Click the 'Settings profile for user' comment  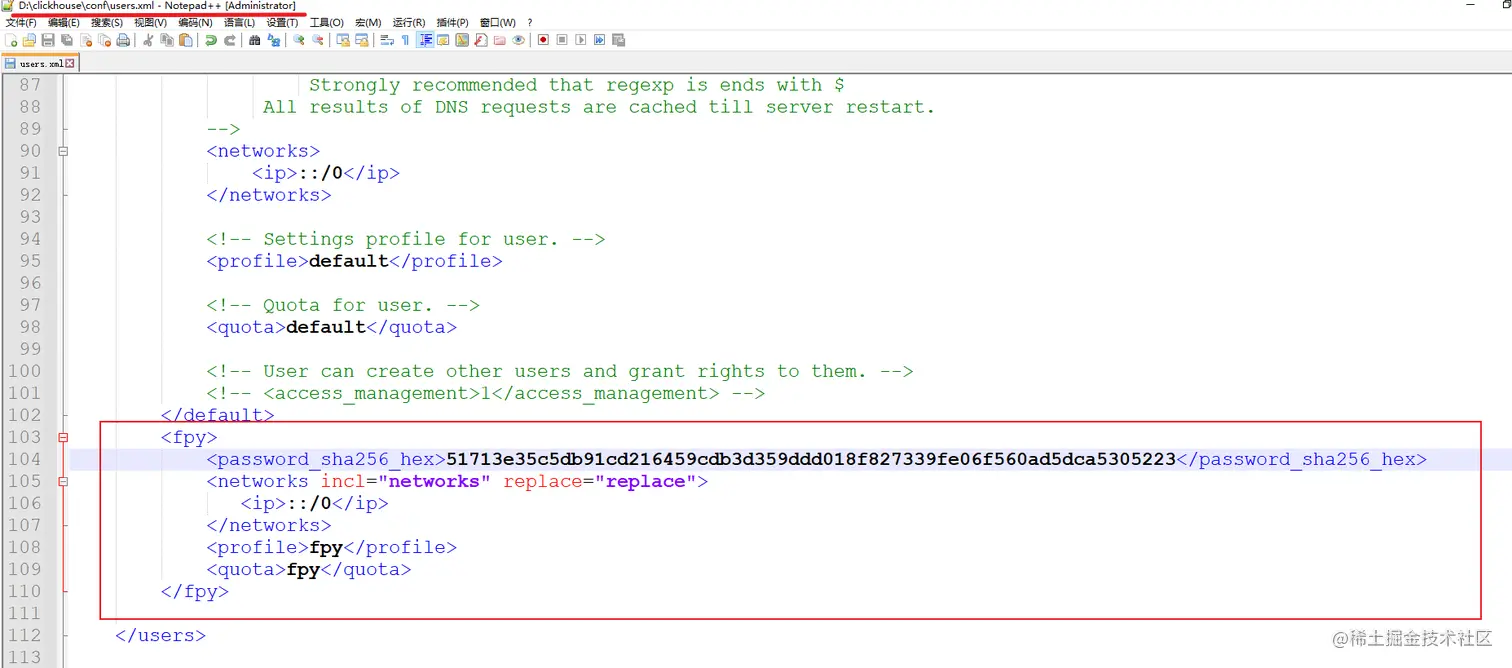point(406,239)
